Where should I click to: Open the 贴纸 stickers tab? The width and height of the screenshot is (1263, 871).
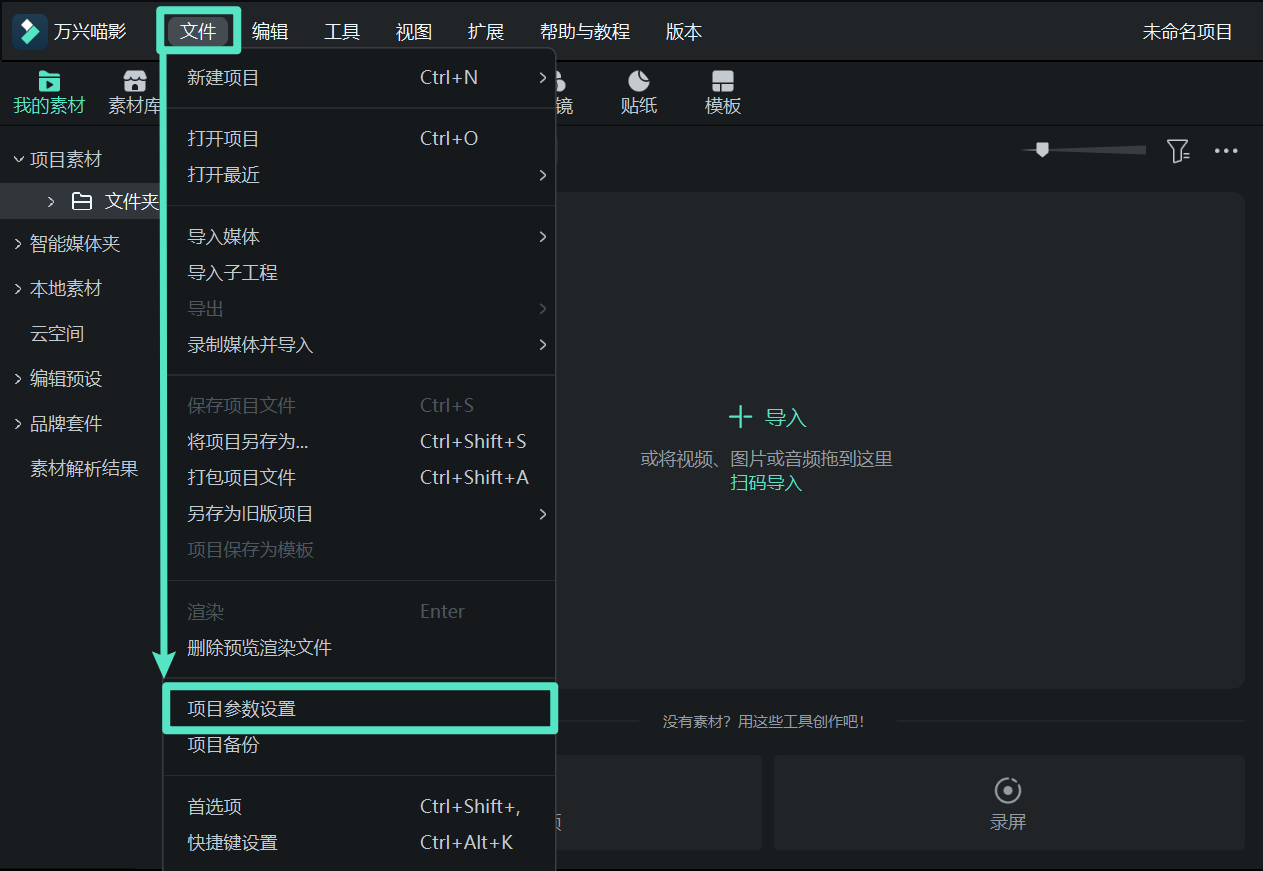(x=639, y=93)
